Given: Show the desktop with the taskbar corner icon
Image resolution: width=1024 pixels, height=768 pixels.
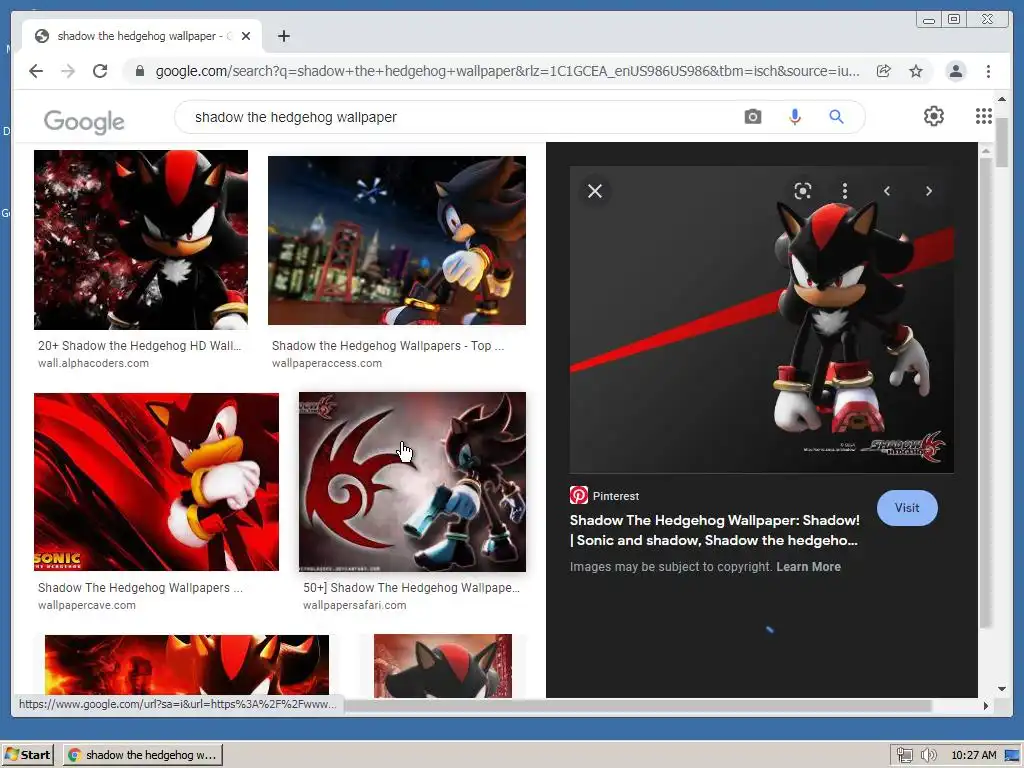Looking at the screenshot, I should pyautogui.click(x=1012, y=755).
